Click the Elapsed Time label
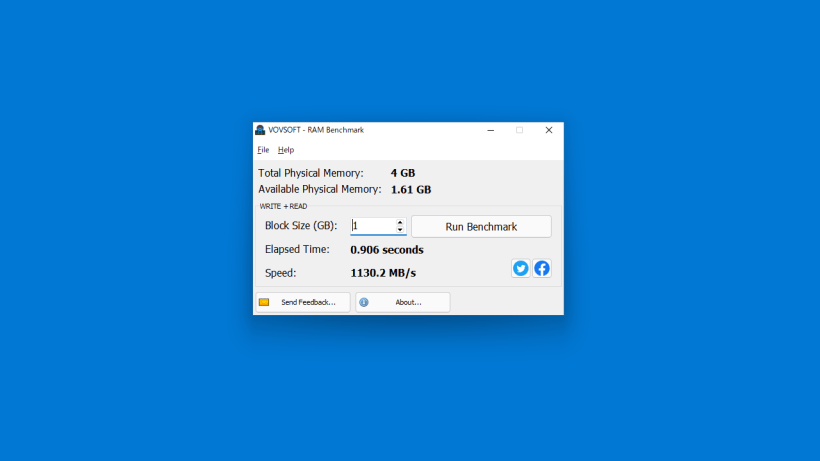This screenshot has height=461, width=820. point(297,249)
